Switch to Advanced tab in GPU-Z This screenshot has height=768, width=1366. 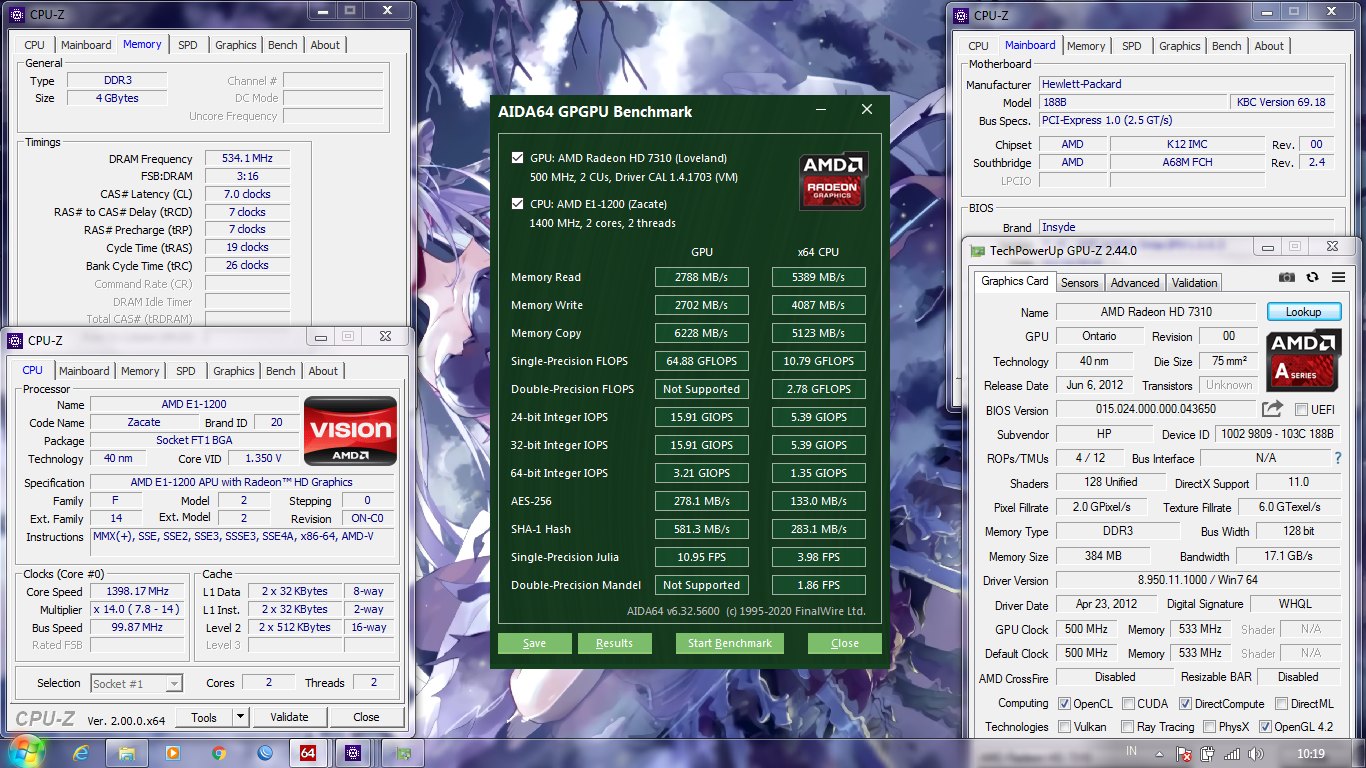pos(1135,283)
